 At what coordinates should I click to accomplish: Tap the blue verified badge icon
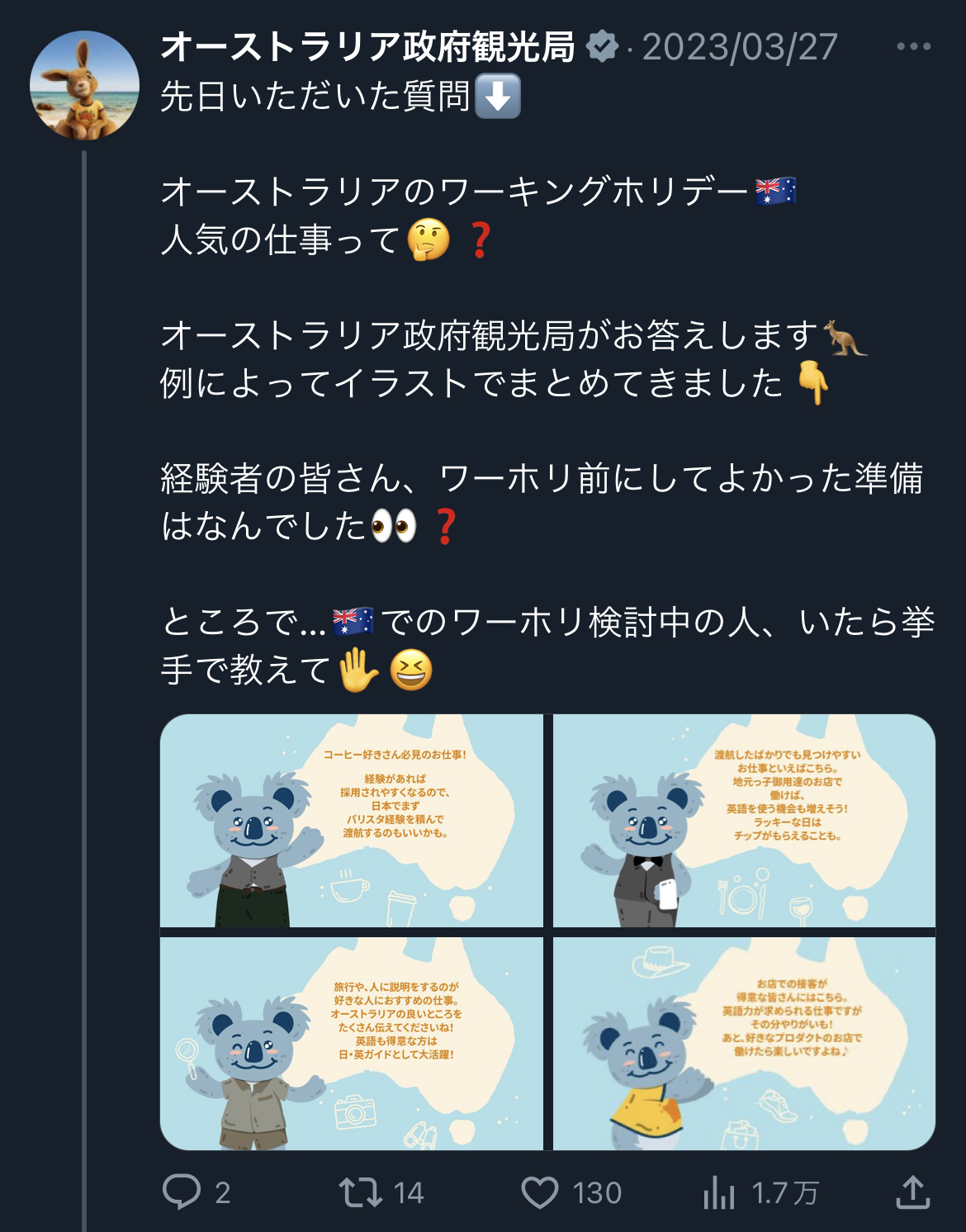tap(603, 47)
